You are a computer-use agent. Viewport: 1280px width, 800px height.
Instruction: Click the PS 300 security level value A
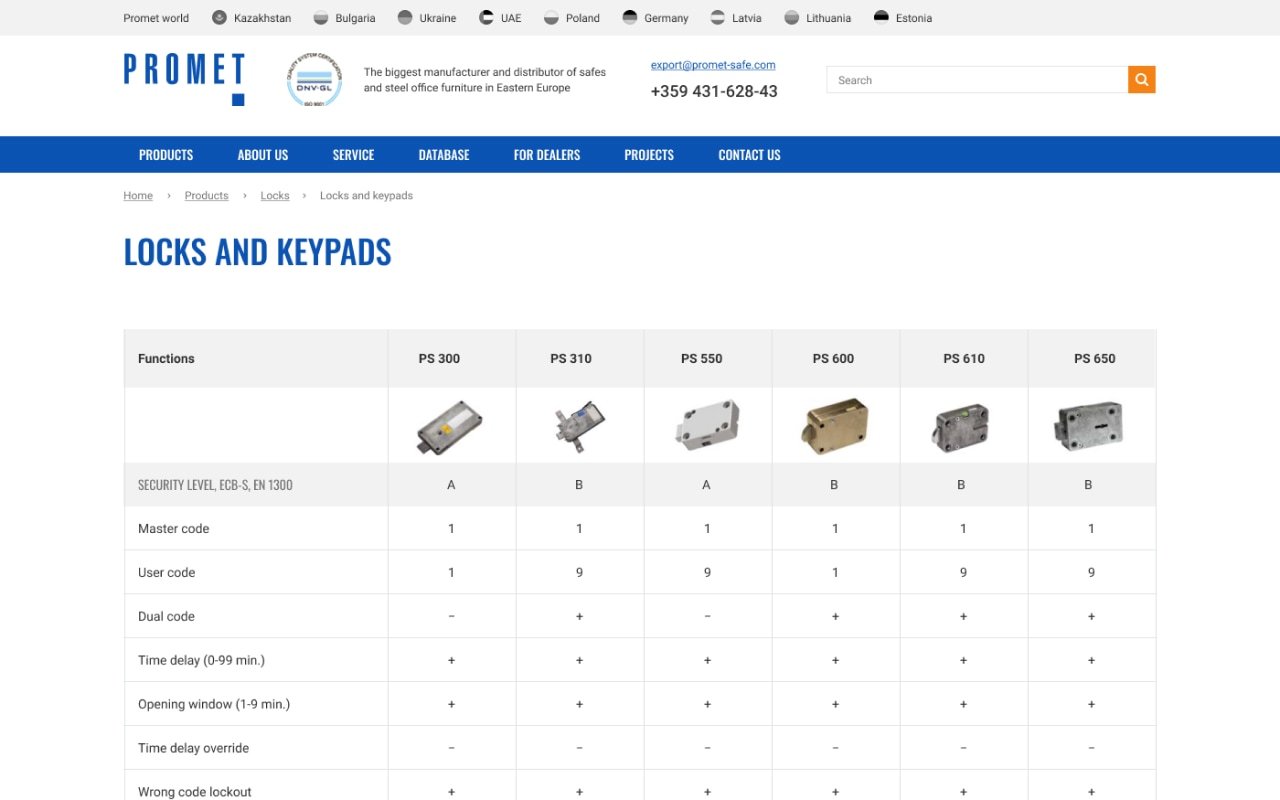451,485
